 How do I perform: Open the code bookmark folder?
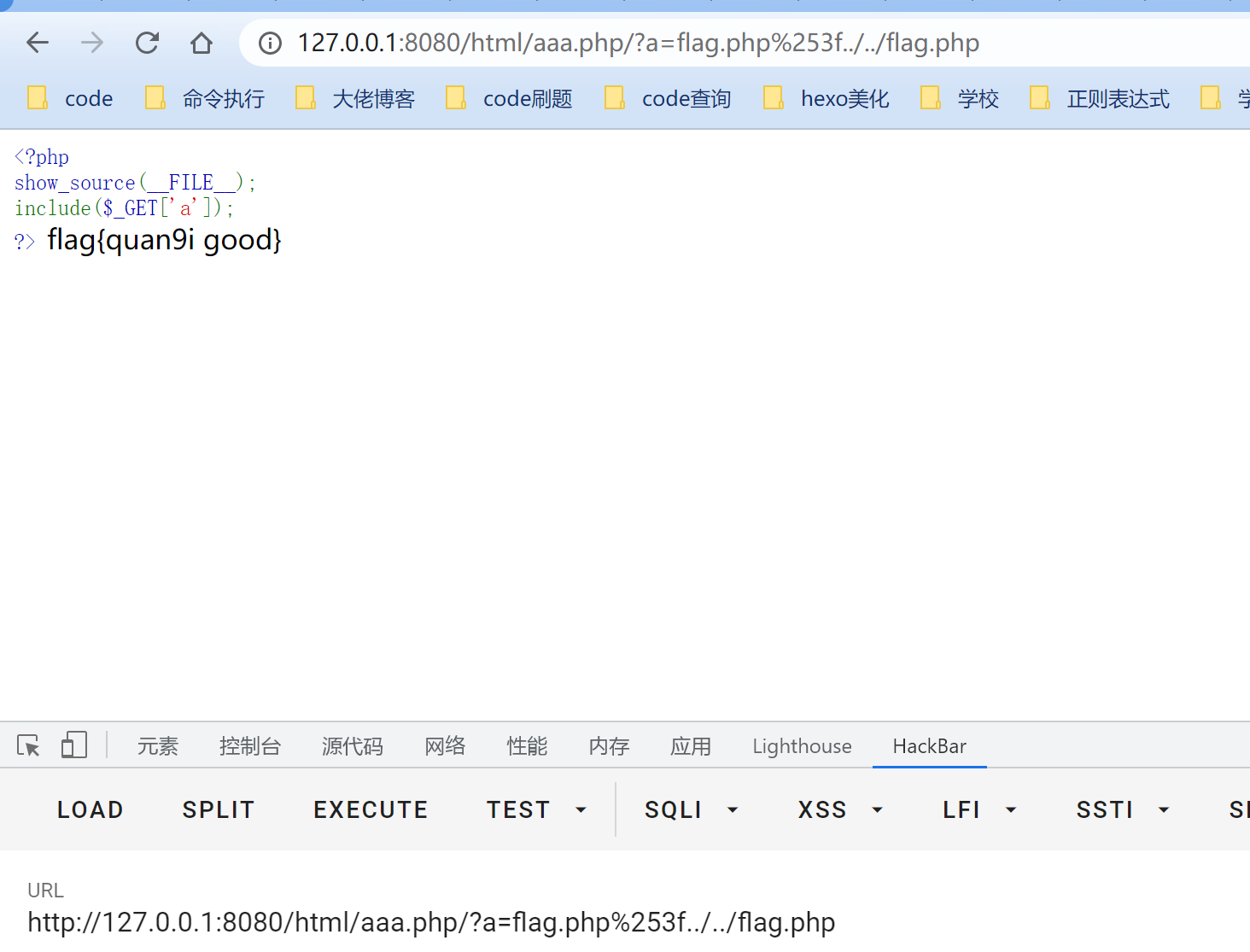[x=71, y=99]
